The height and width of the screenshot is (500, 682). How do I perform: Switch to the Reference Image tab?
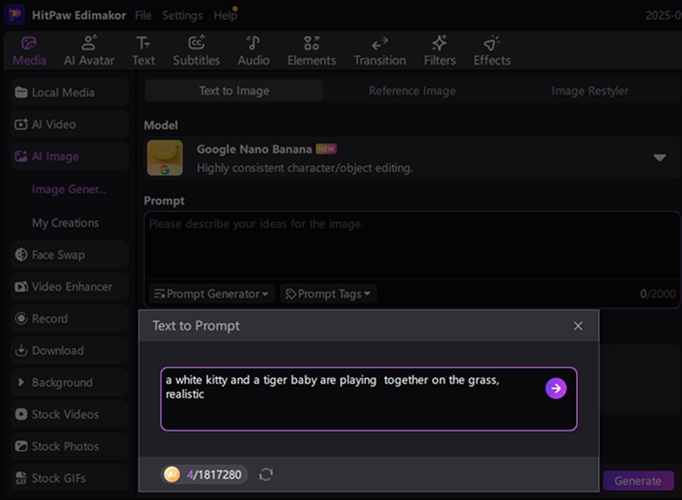[x=412, y=90]
